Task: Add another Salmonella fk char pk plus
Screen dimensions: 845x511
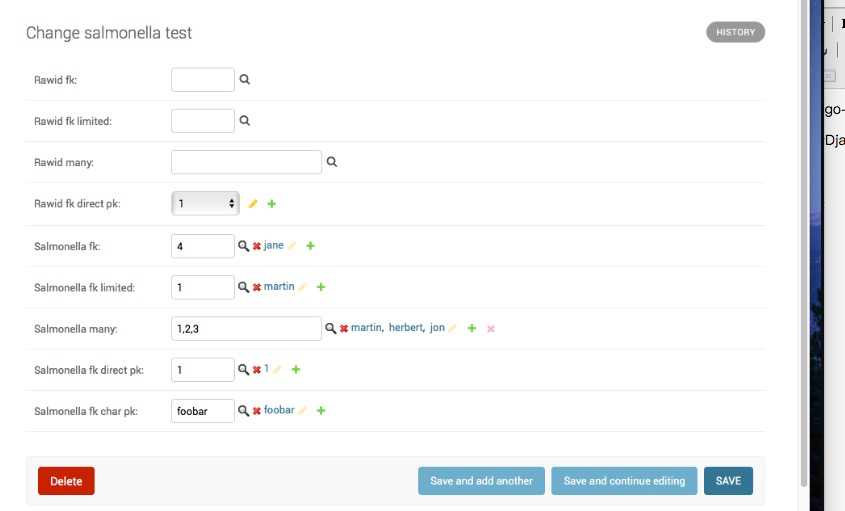Action: pos(321,411)
